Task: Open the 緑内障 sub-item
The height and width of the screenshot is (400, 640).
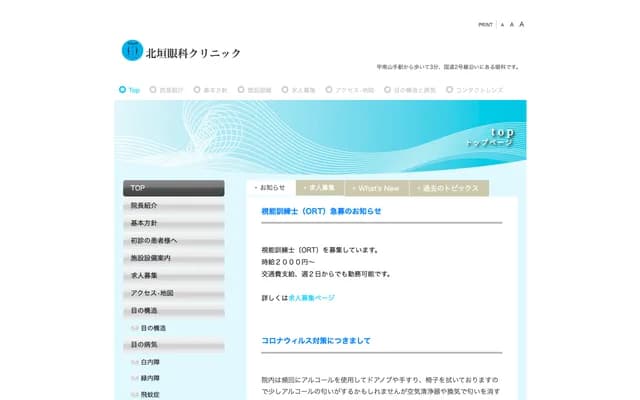Action: (x=150, y=378)
